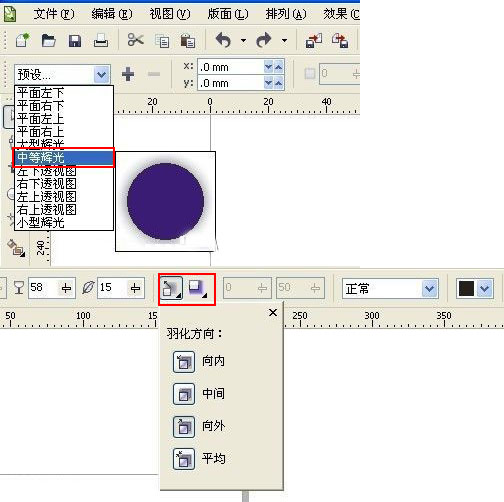The height and width of the screenshot is (502, 504).
Task: Click the plus add preset button
Action: (x=128, y=74)
